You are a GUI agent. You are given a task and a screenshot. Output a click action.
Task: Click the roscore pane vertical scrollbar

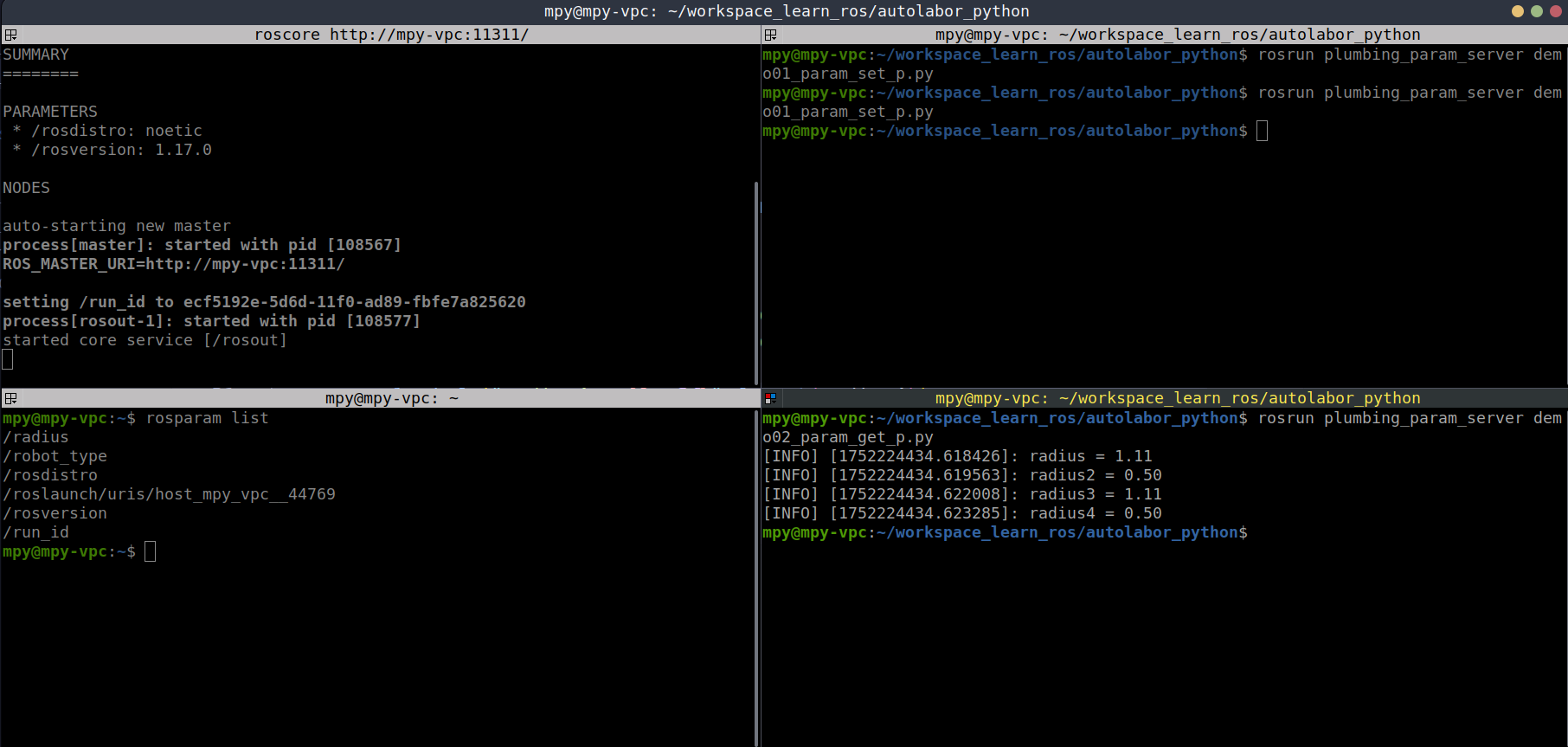click(756, 277)
